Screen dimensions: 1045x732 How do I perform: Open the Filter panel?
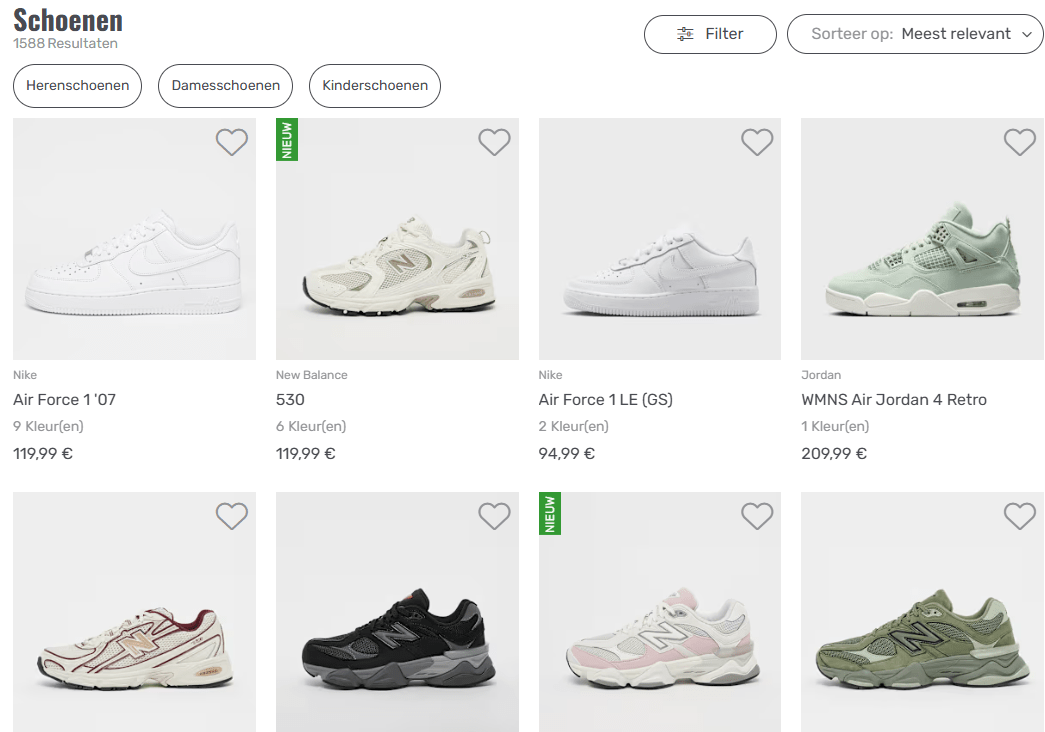[x=710, y=33]
